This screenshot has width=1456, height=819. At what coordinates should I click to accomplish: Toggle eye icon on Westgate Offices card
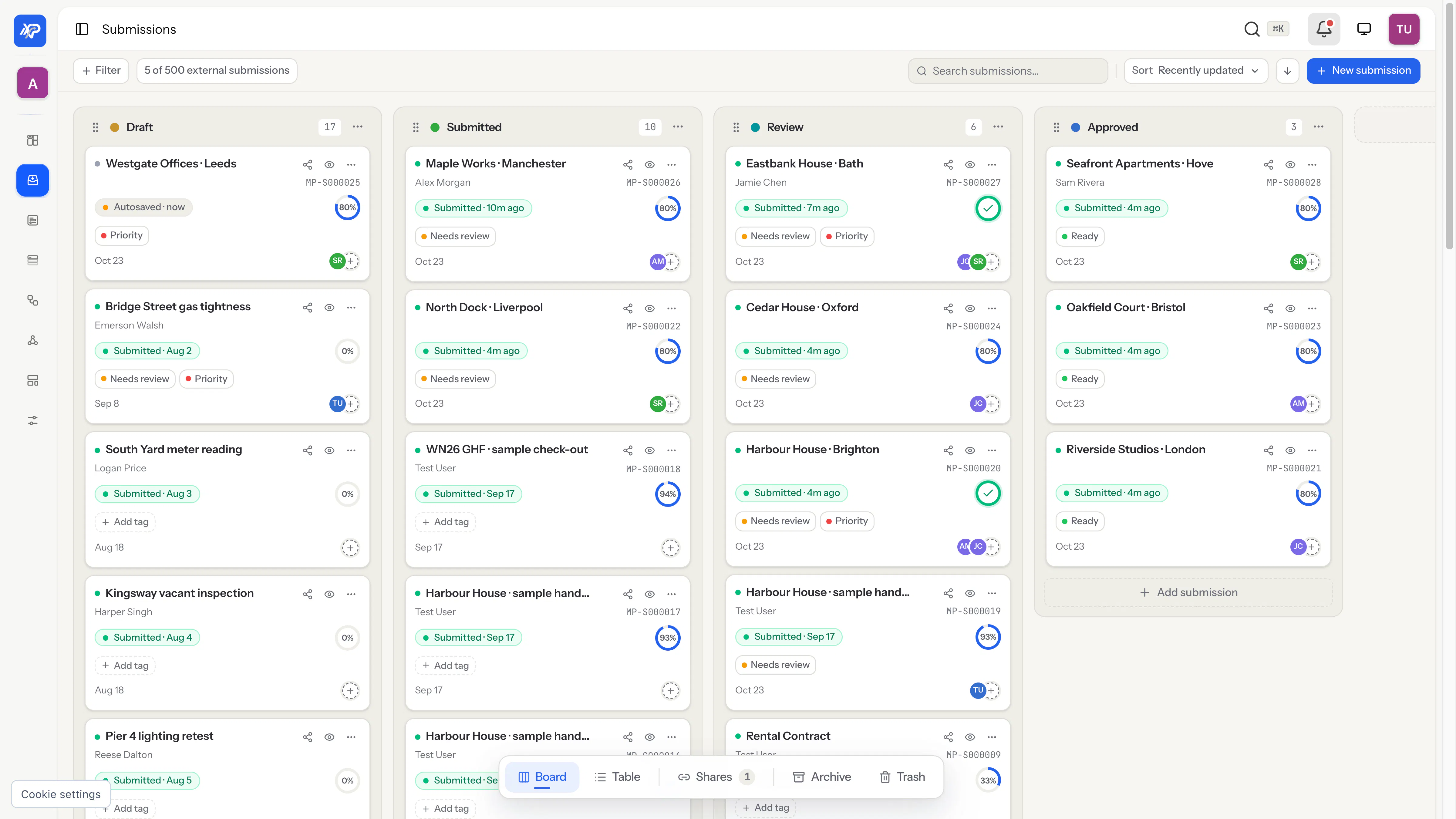point(329,164)
